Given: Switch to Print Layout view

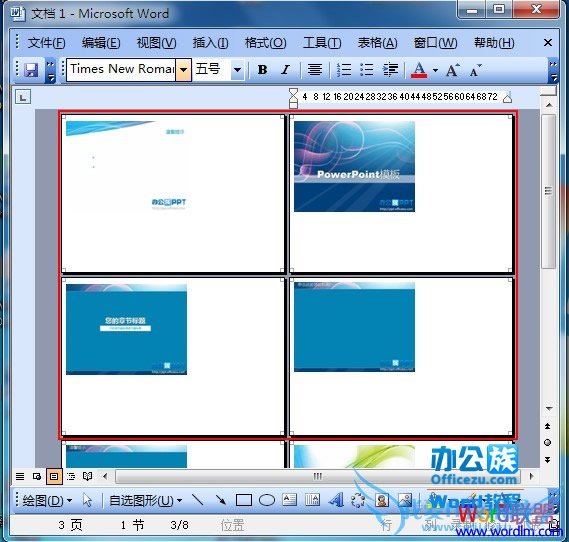Looking at the screenshot, I should click(54, 476).
